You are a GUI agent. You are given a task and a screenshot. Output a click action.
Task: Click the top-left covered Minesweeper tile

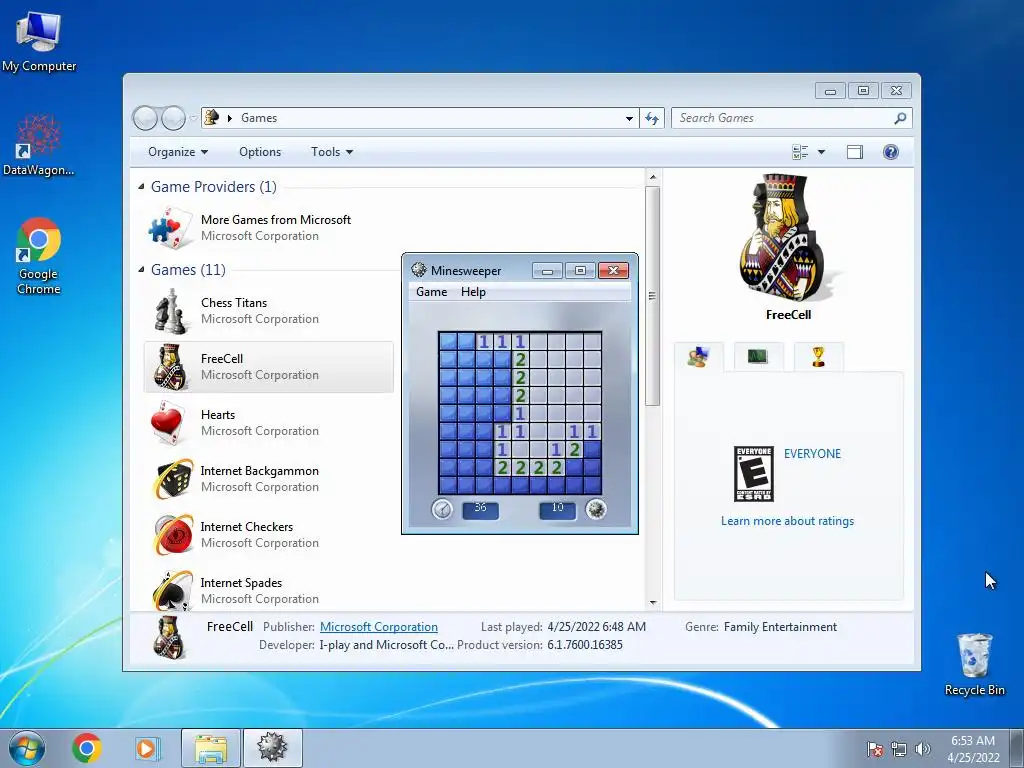(448, 342)
